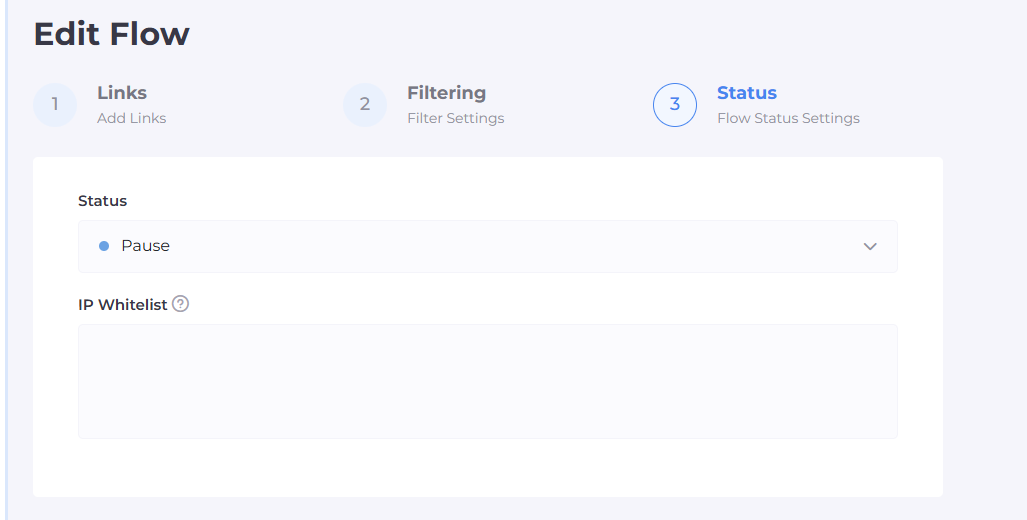Select the Status step tab title
The width and height of the screenshot is (1027, 520).
(x=747, y=93)
